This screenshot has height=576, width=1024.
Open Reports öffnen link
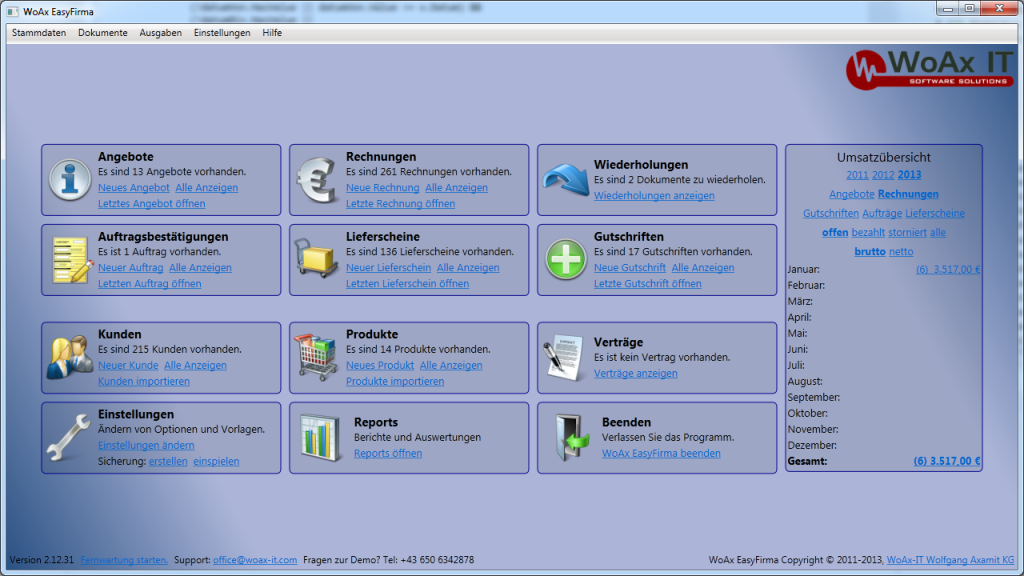pyautogui.click(x=388, y=453)
